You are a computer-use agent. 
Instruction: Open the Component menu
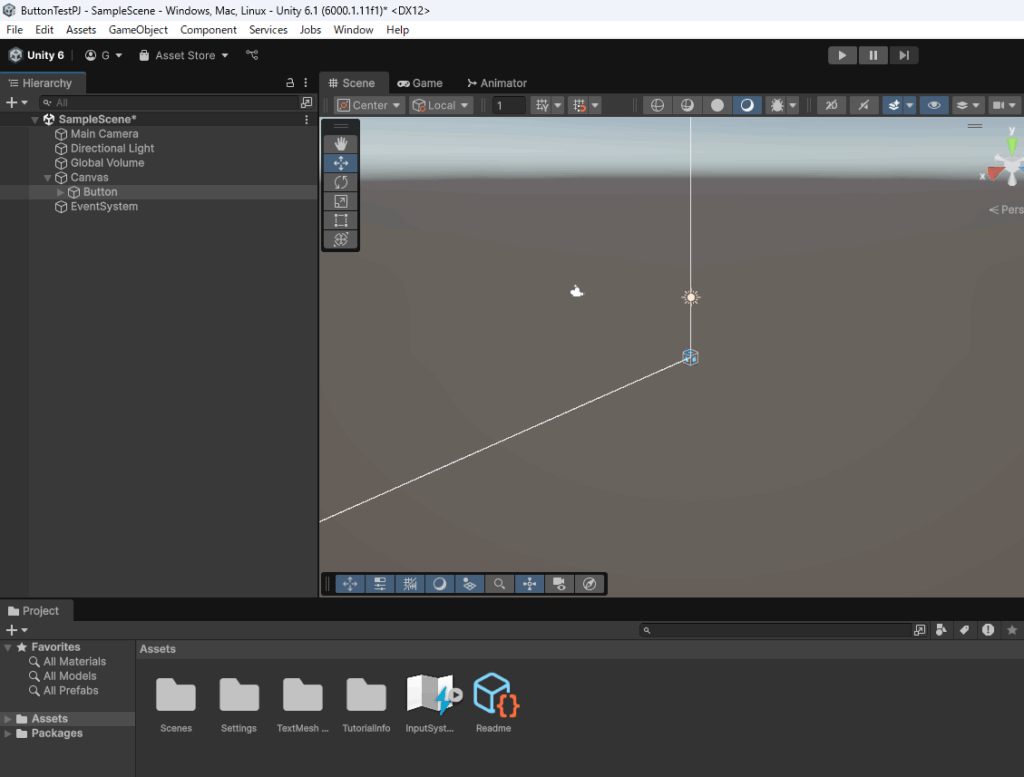tap(208, 30)
